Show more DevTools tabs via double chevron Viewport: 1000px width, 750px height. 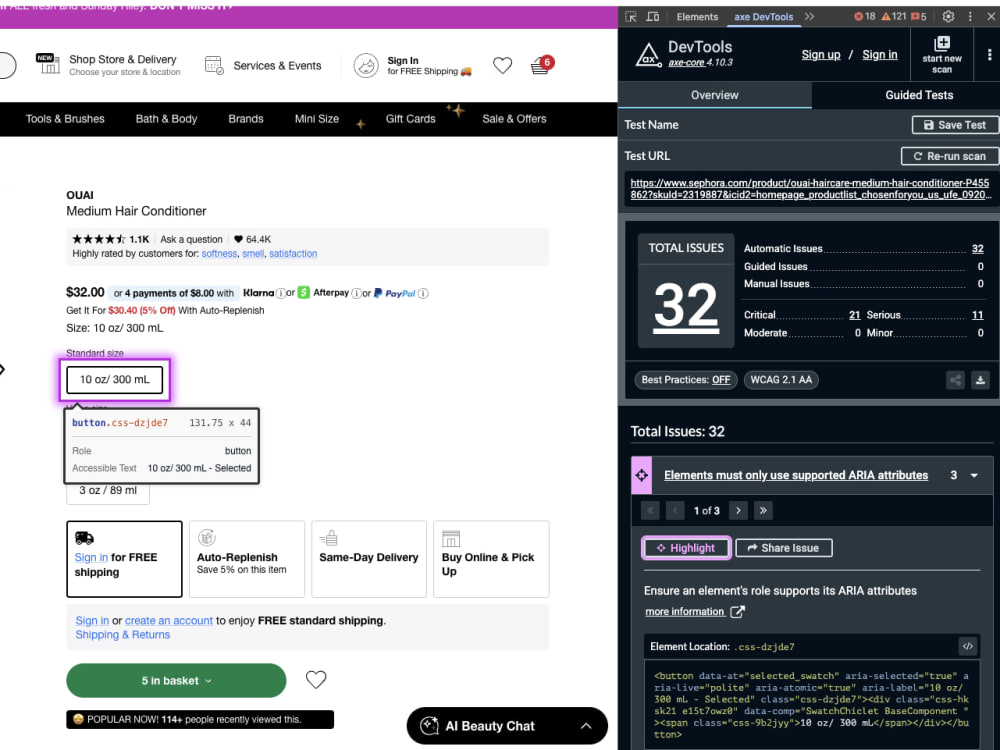809,17
